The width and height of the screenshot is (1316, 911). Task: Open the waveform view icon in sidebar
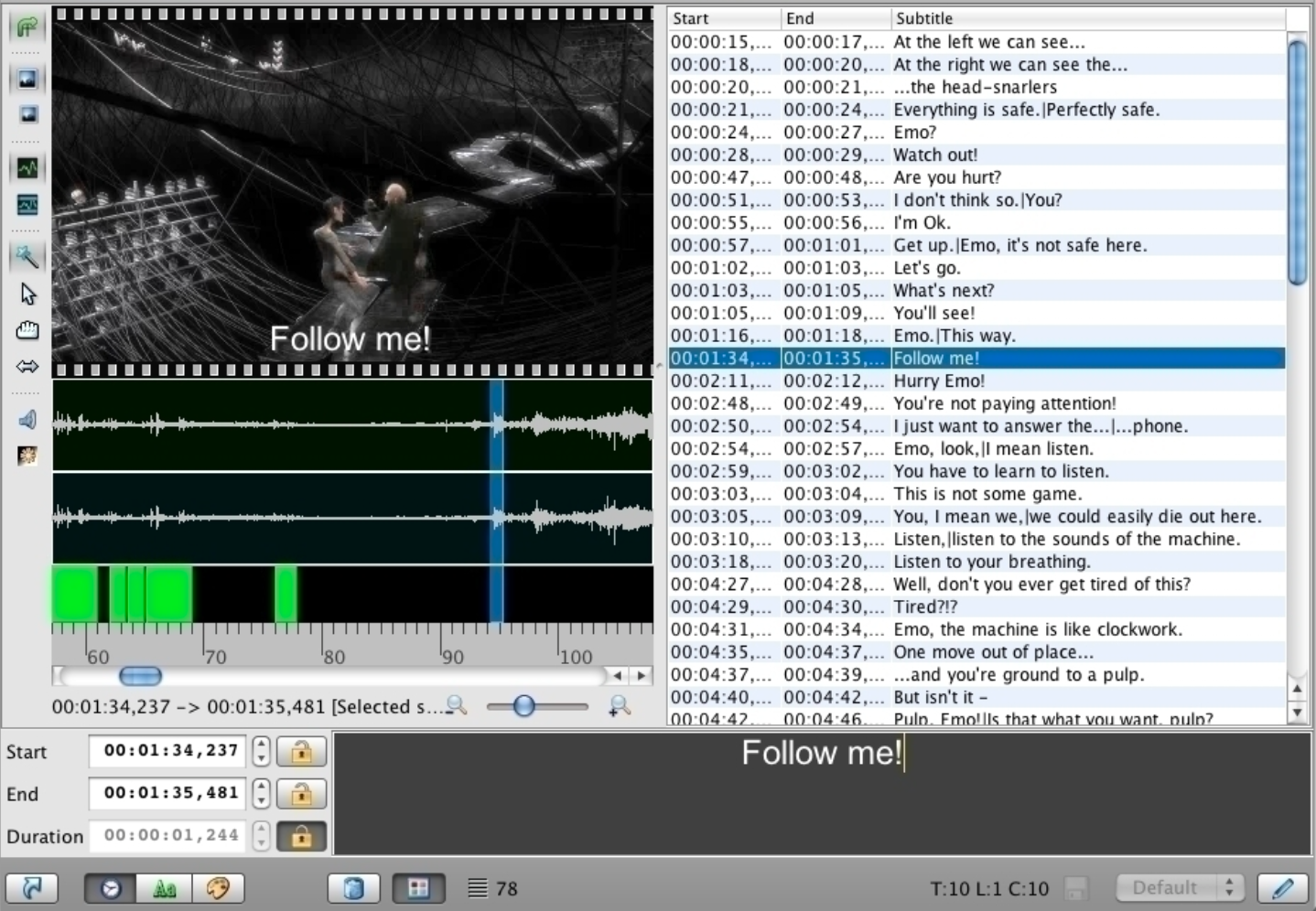click(27, 167)
